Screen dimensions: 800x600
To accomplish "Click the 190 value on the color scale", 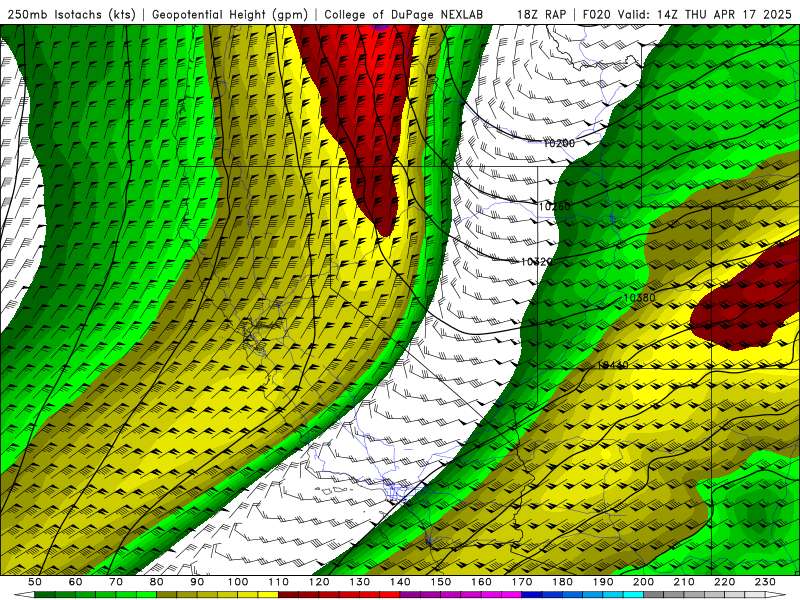I will (603, 582).
